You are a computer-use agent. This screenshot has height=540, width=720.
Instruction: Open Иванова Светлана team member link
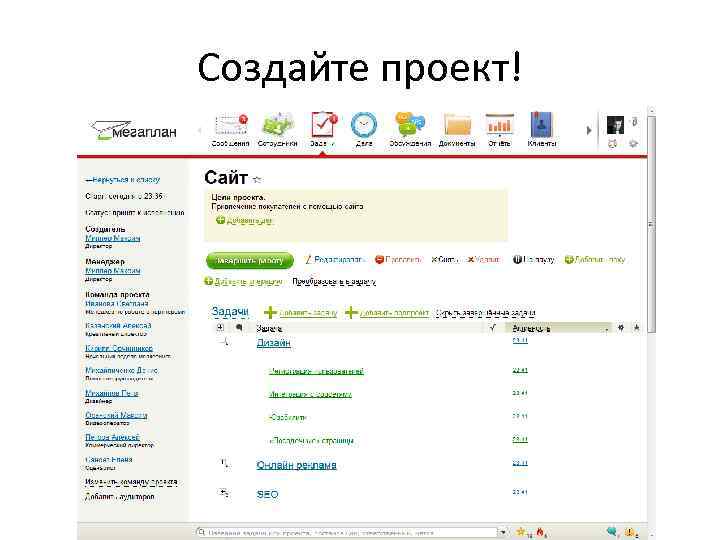117,304
